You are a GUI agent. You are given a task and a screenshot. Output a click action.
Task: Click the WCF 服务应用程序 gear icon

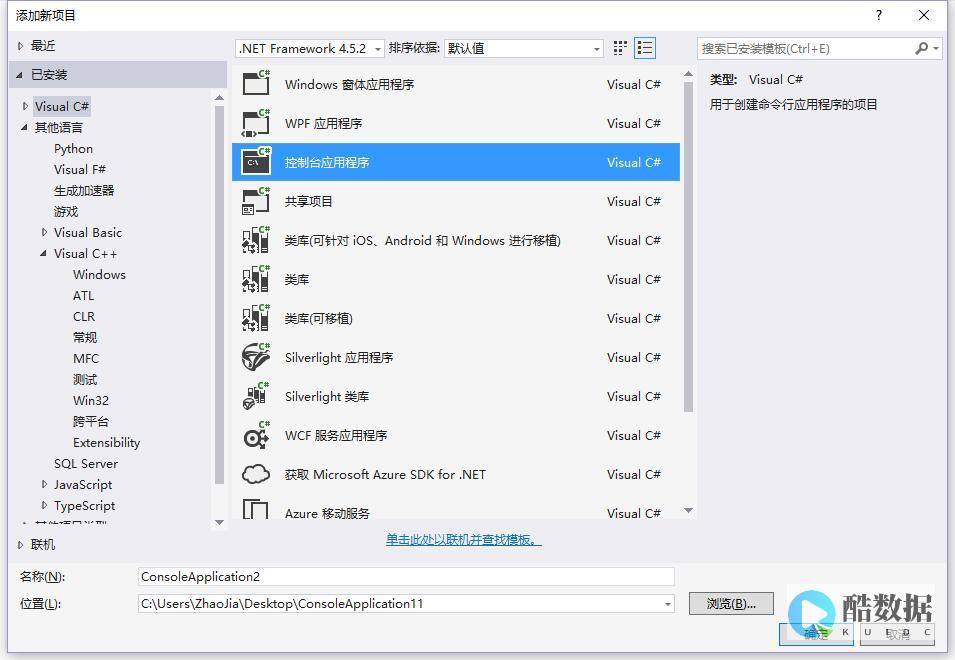(x=256, y=435)
